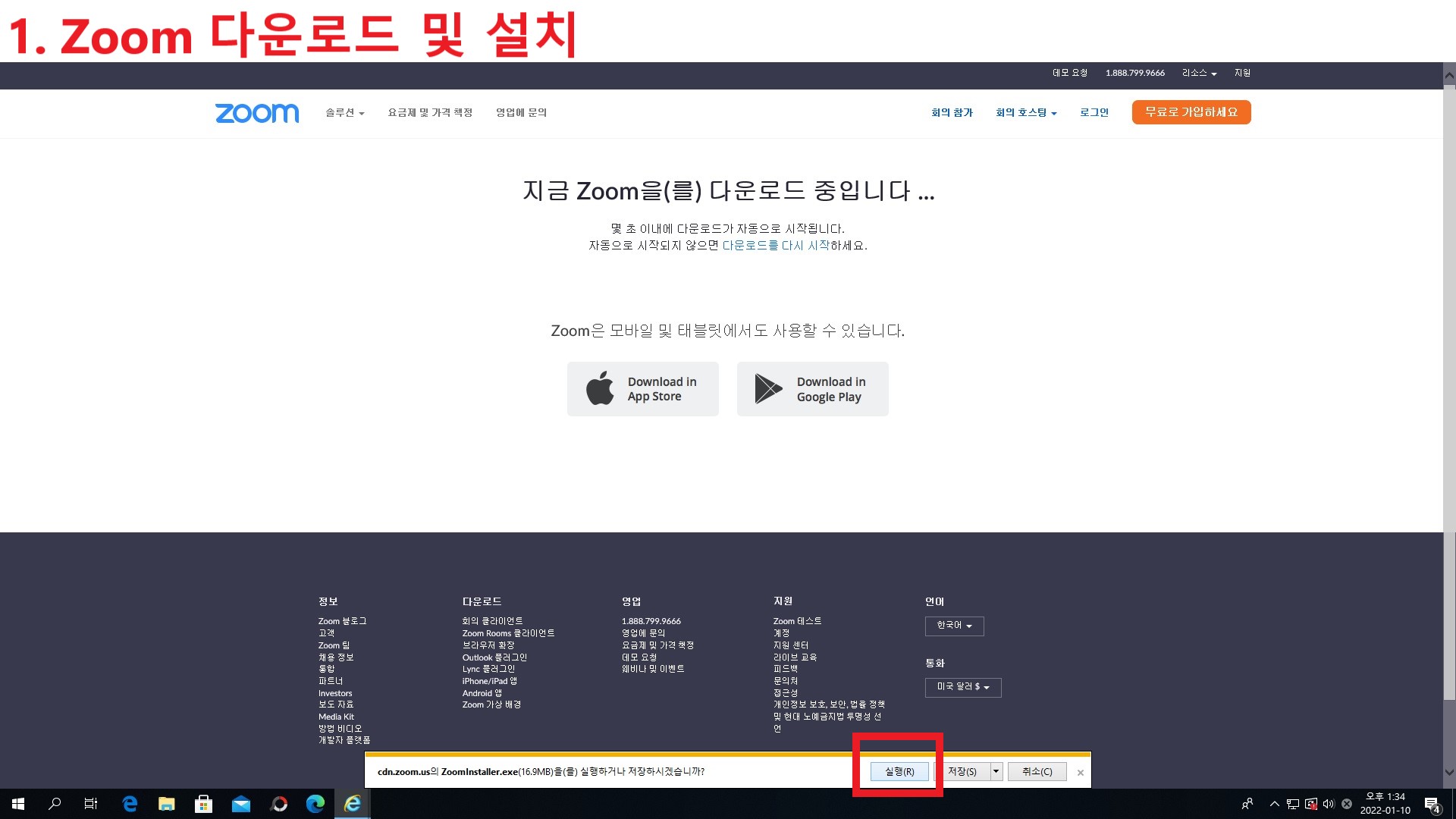This screenshot has width=1456, height=819.
Task: Open 웨비나 및 이벤트 footer link
Action: pos(653,669)
